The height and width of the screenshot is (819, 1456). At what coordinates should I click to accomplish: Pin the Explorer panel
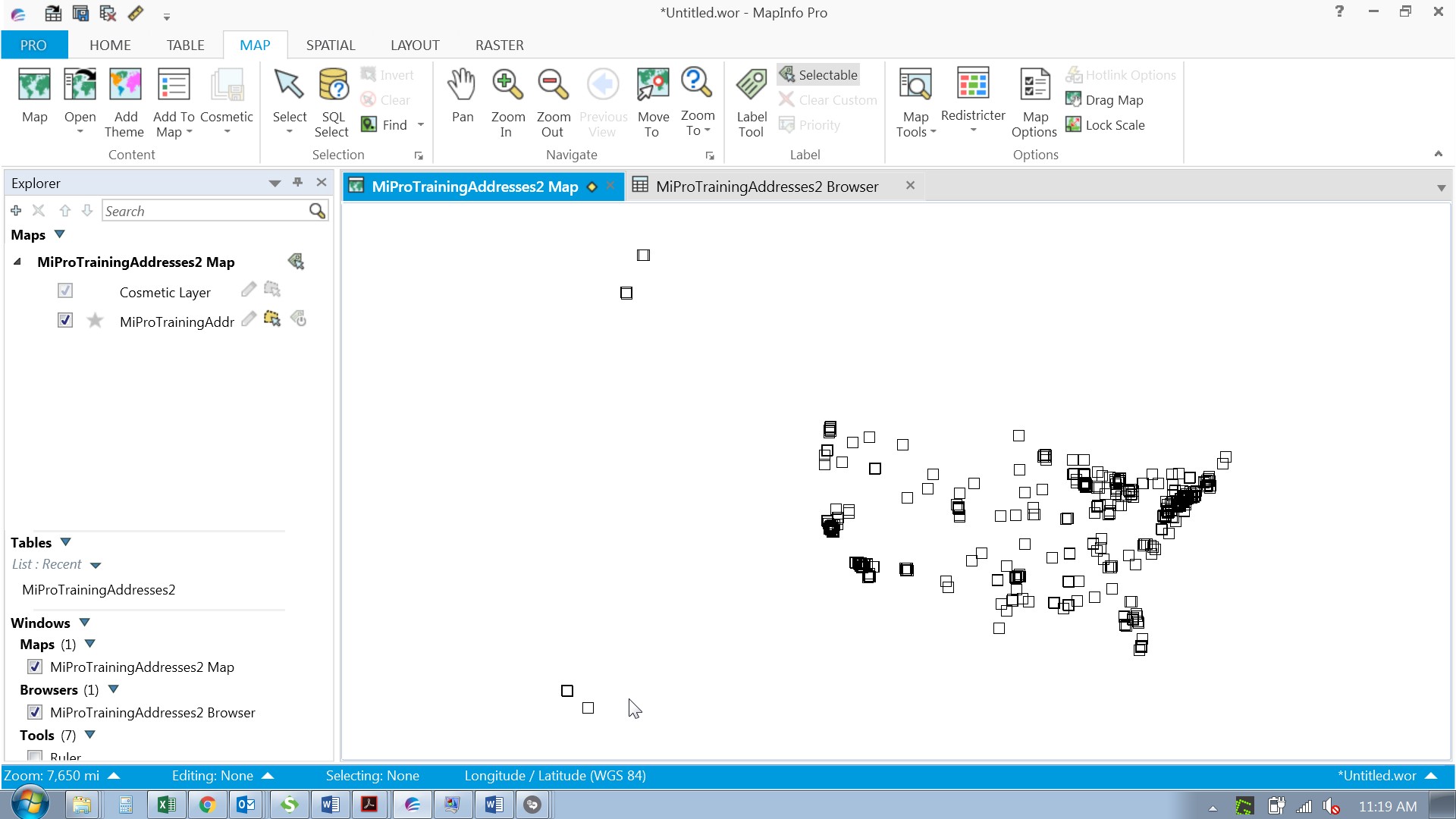coord(297,182)
